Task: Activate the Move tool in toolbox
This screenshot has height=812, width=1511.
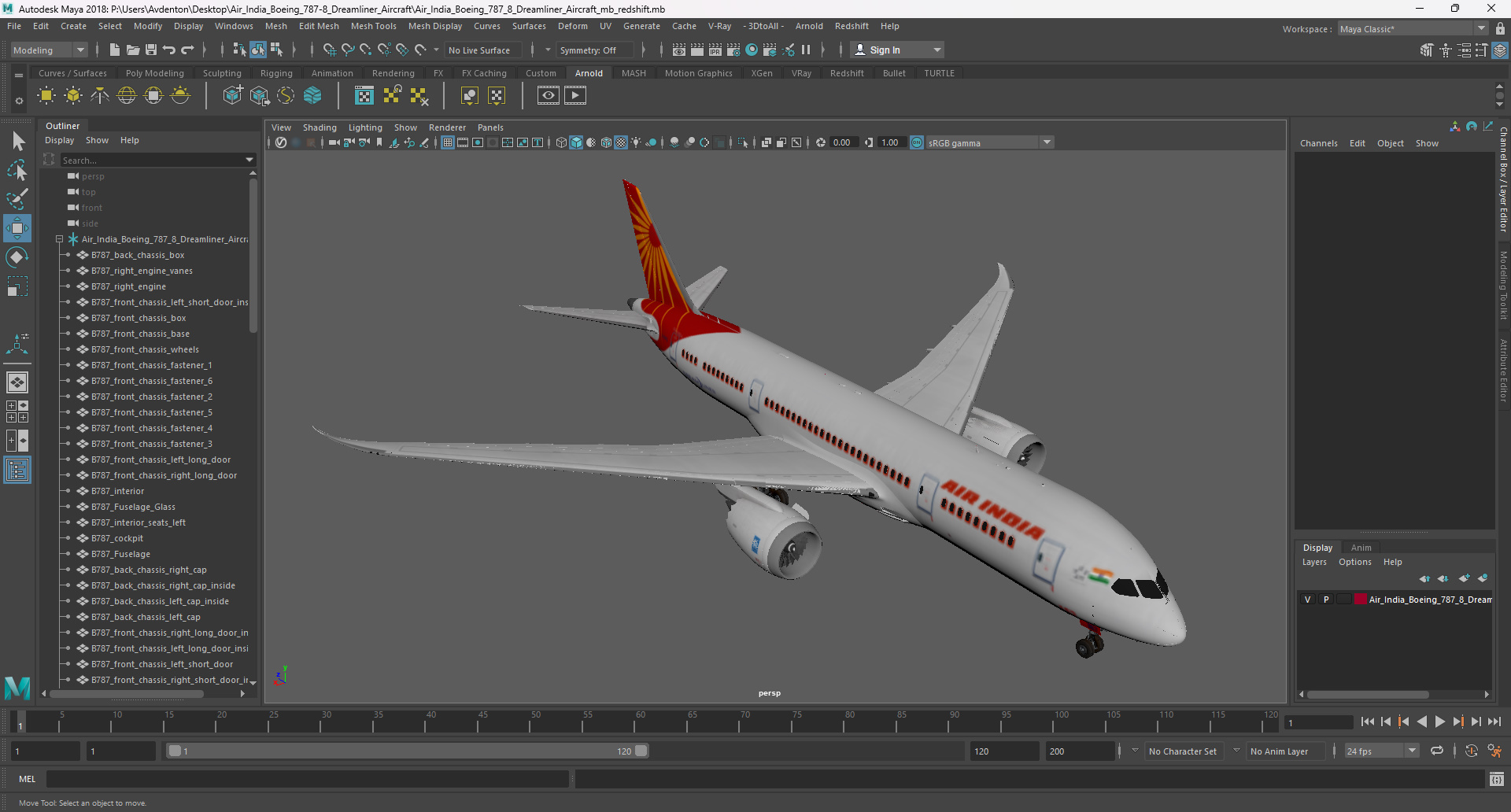Action: [17, 228]
